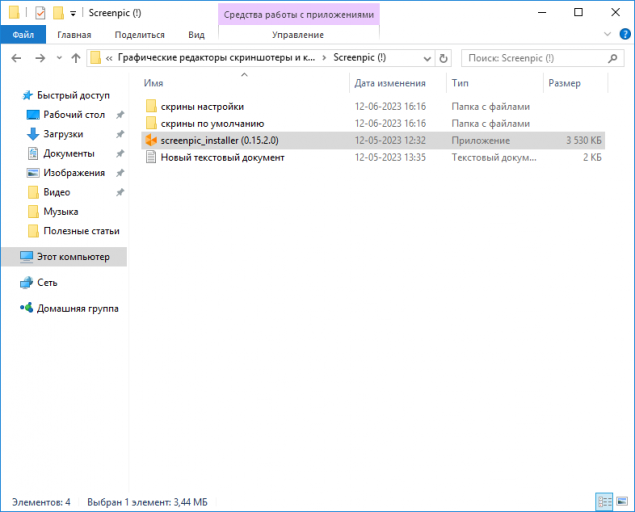Click pin icon next to Рабочий стол
This screenshot has height=512, width=635.
(x=120, y=115)
